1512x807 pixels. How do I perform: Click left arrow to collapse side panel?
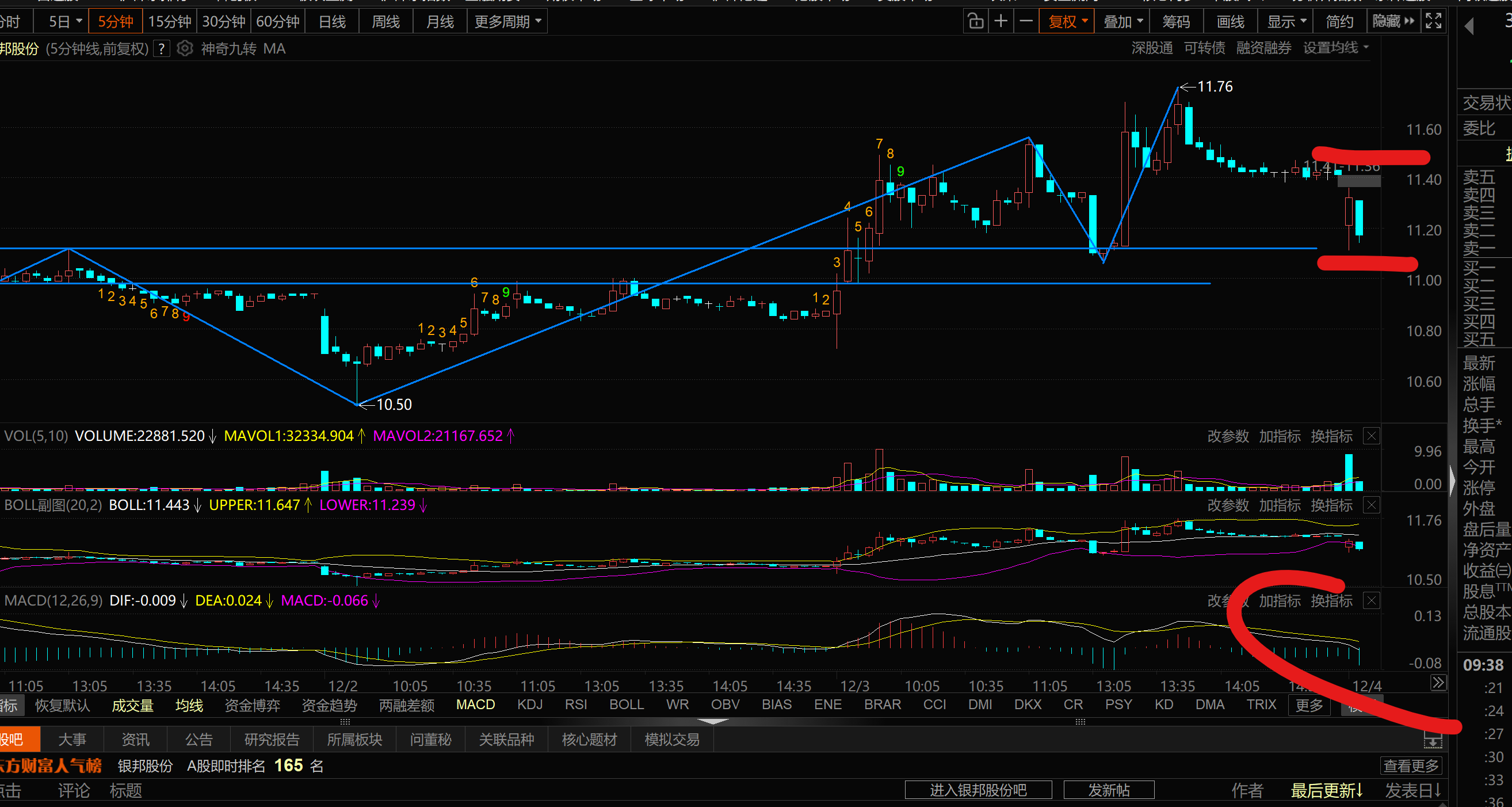[x=1469, y=26]
